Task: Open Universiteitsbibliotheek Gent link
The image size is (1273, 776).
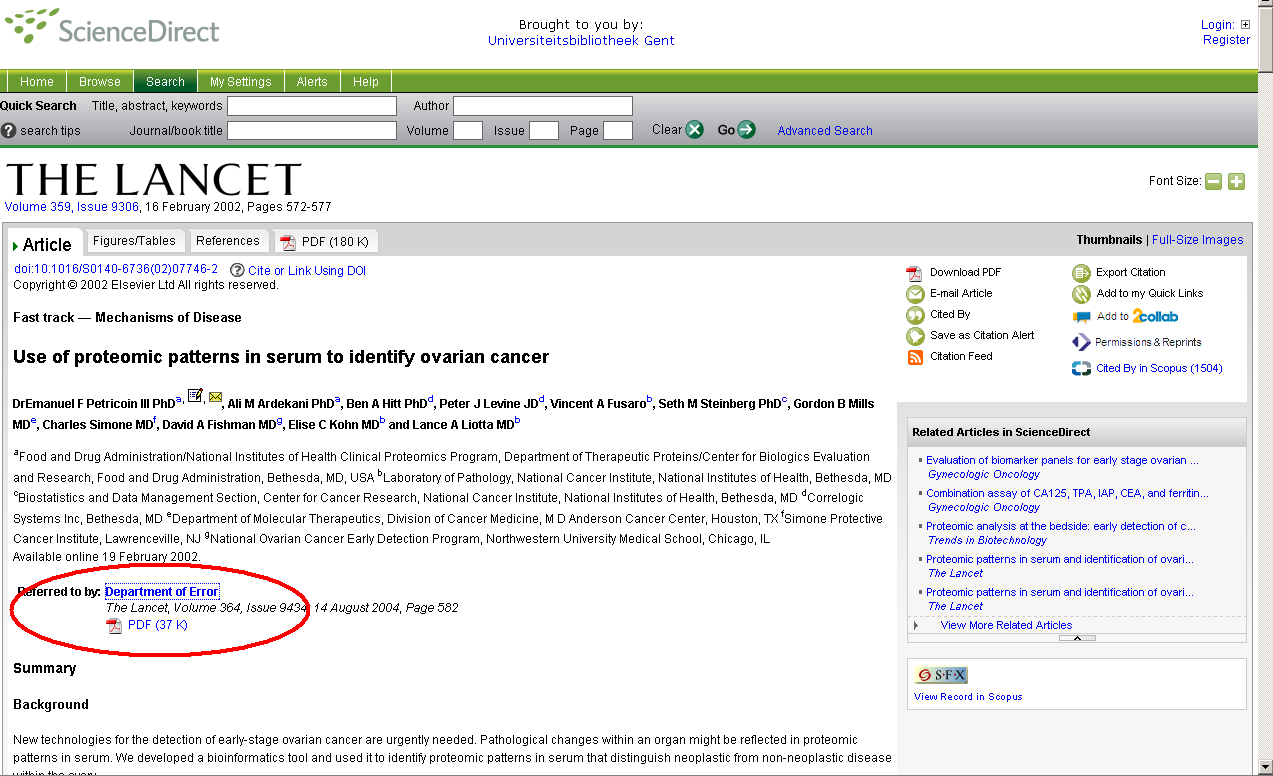Action: [581, 41]
